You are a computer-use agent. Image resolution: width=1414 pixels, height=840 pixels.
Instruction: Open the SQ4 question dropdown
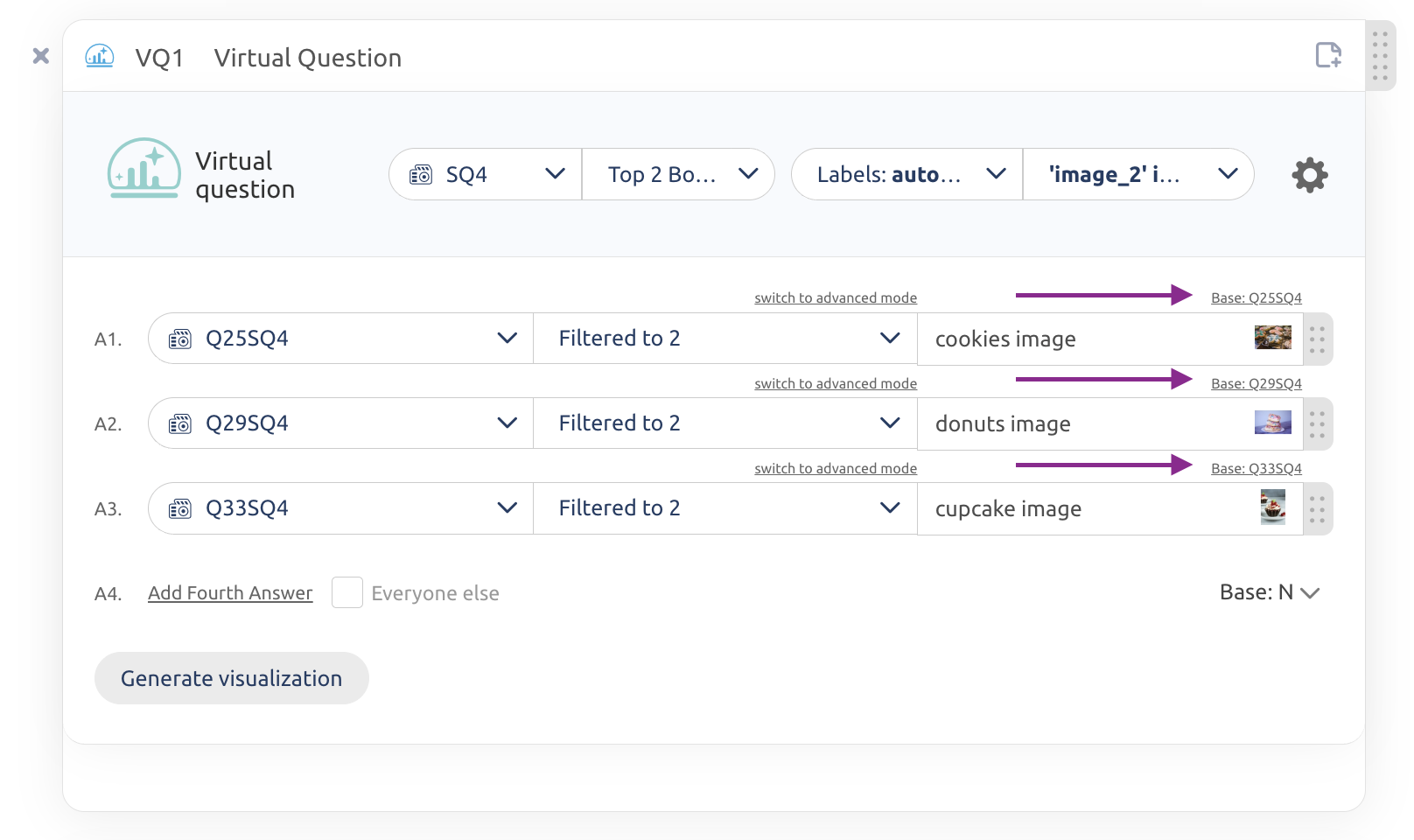pos(486,174)
